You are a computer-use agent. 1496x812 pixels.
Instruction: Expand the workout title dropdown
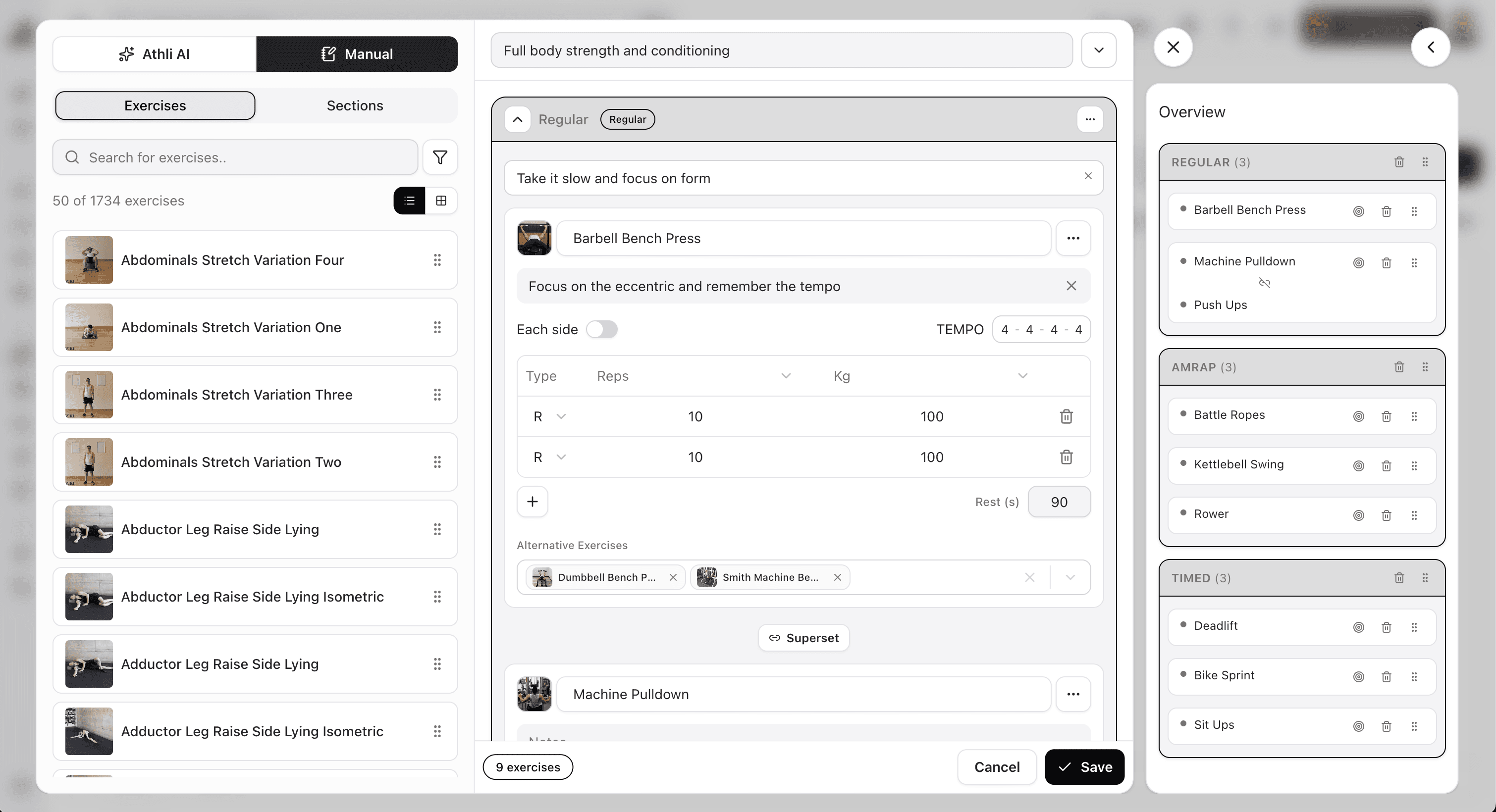point(1098,50)
